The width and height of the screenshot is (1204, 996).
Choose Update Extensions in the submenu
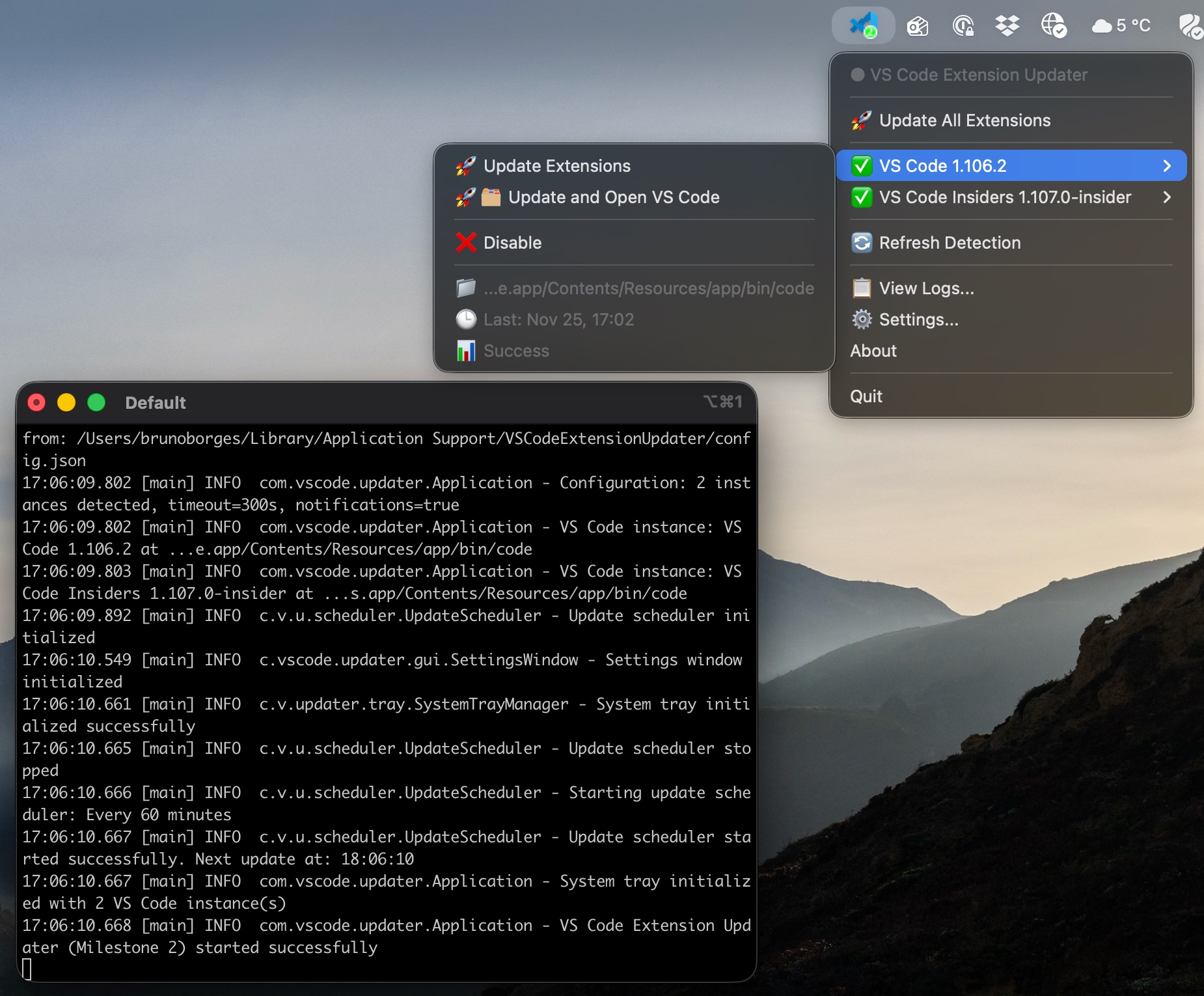[x=556, y=166]
